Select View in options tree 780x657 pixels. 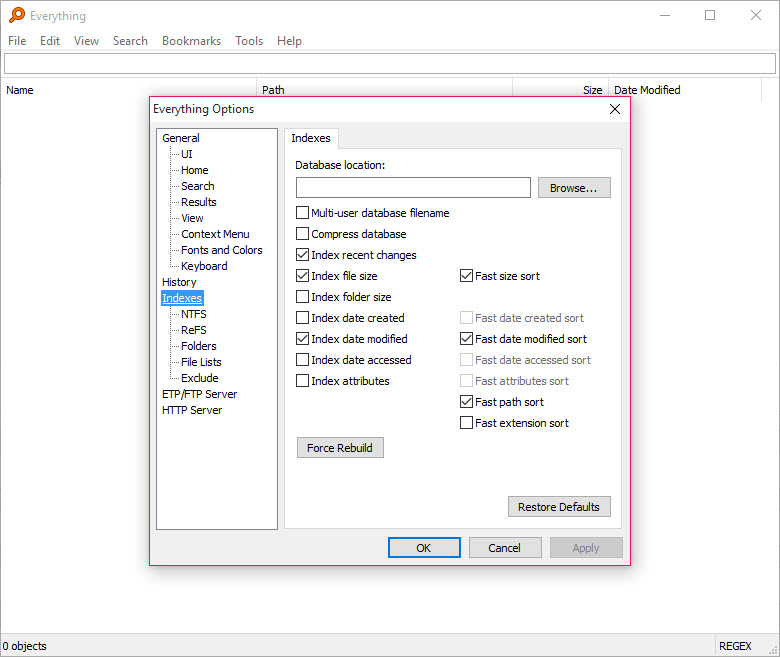click(192, 218)
